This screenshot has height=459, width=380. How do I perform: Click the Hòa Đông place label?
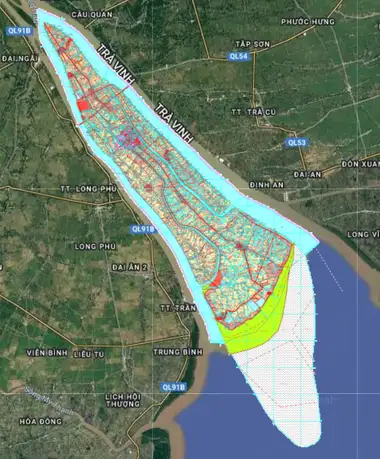(x=41, y=421)
